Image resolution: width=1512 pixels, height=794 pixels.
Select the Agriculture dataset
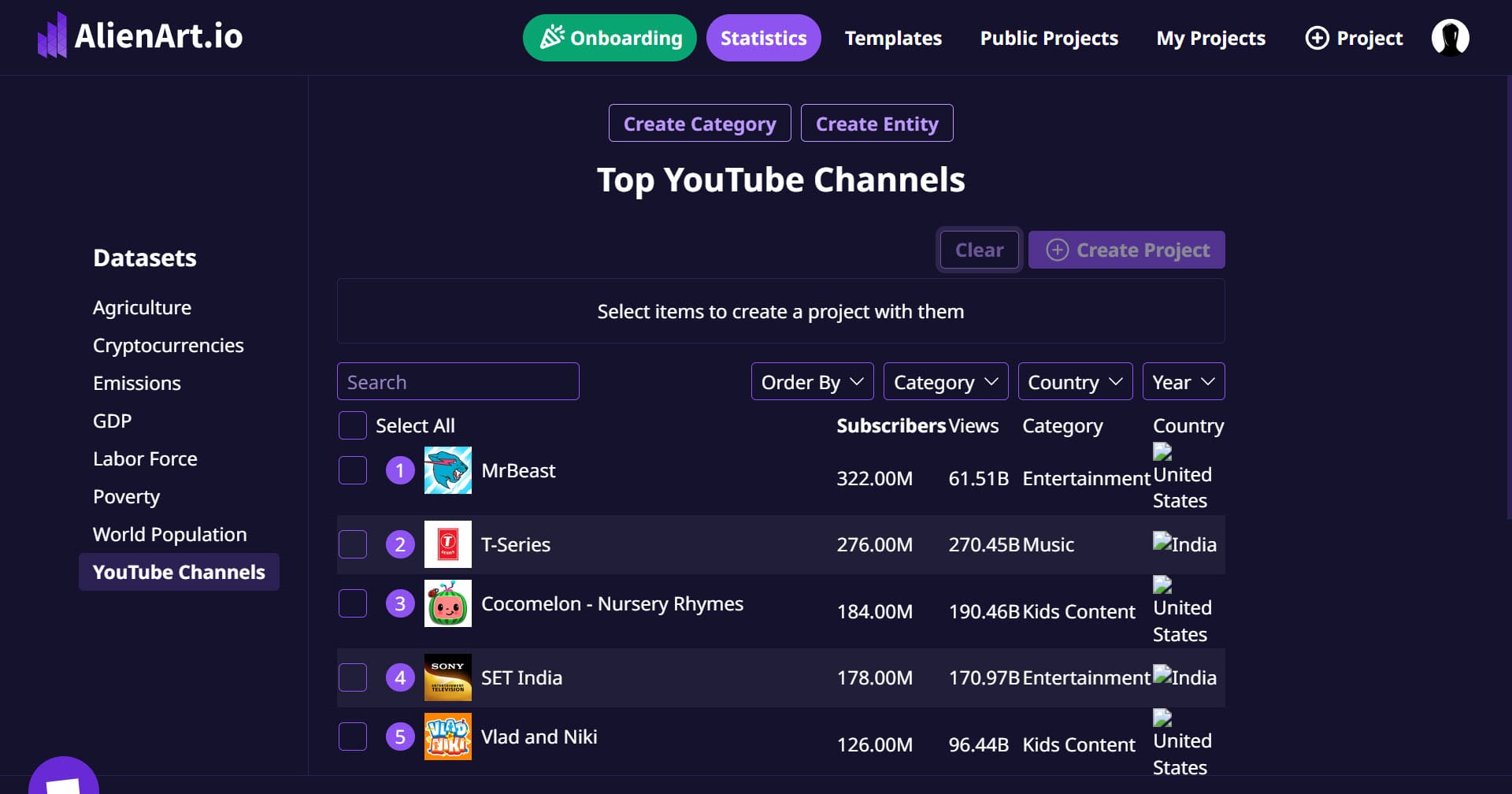(142, 307)
